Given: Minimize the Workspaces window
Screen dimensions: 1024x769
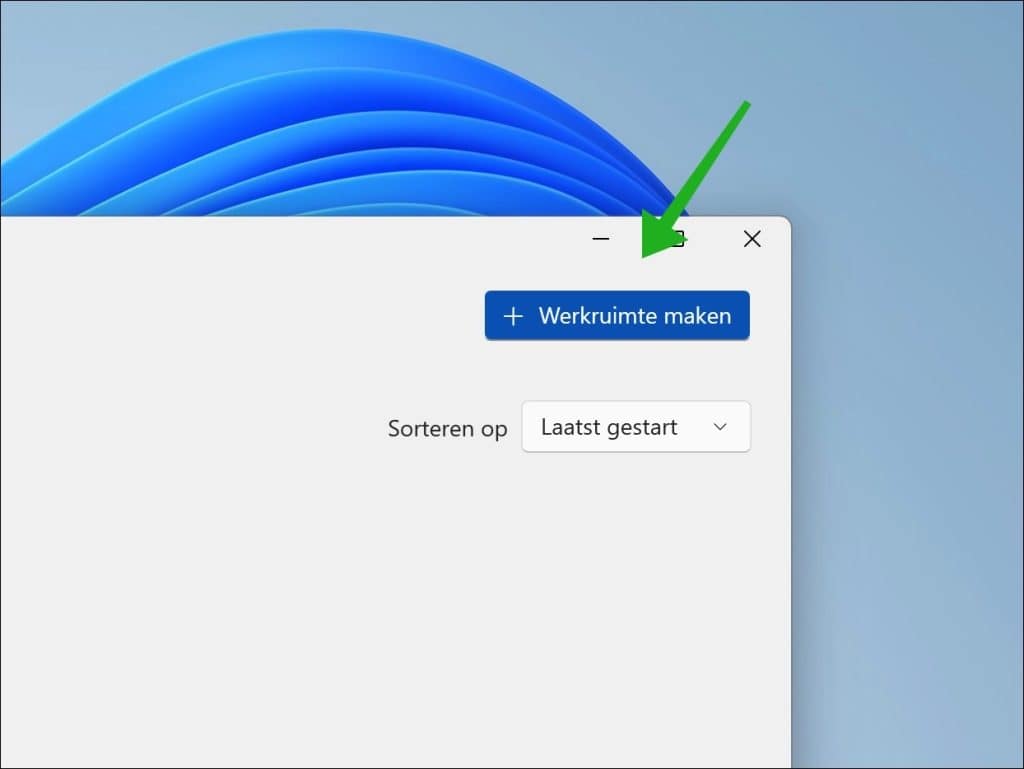Looking at the screenshot, I should pyautogui.click(x=601, y=239).
